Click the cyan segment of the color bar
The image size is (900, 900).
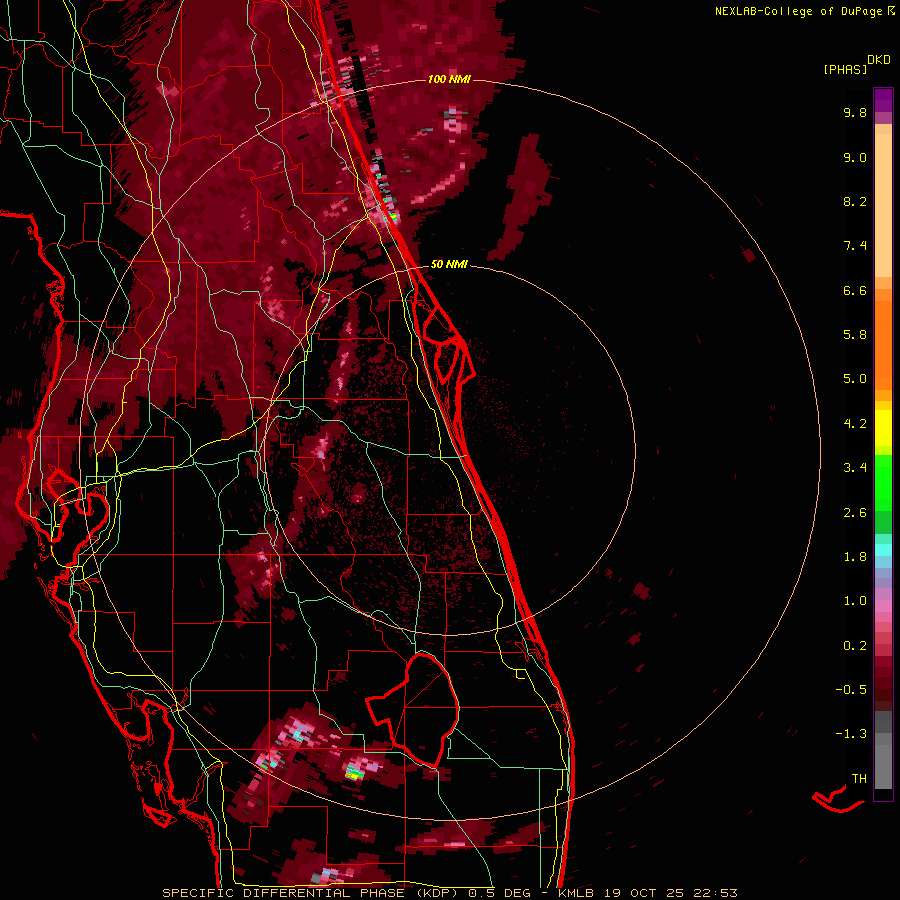coord(883,550)
